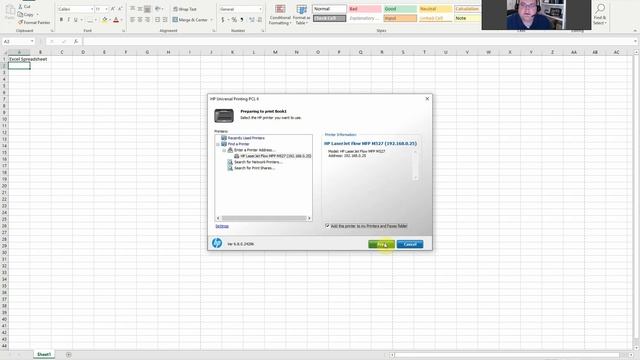Apply the Good cell style
The image size is (640, 360).
[x=400, y=9]
